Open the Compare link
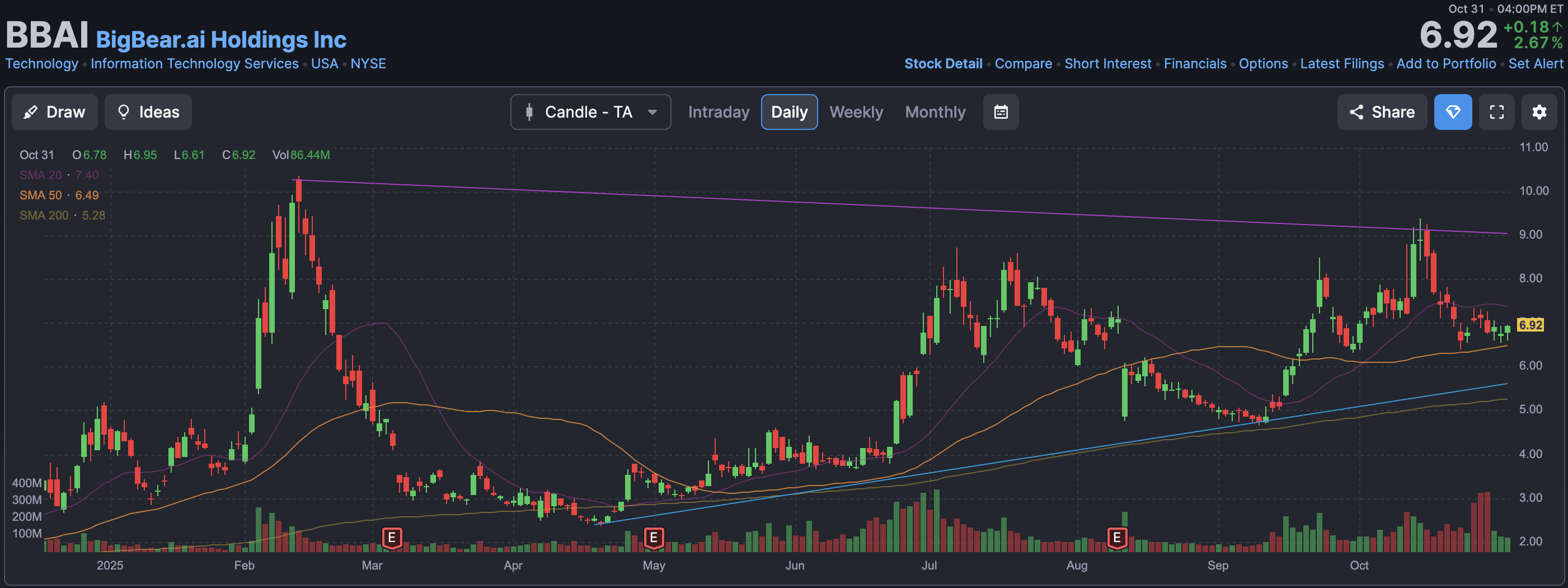The width and height of the screenshot is (1568, 588). point(1023,64)
